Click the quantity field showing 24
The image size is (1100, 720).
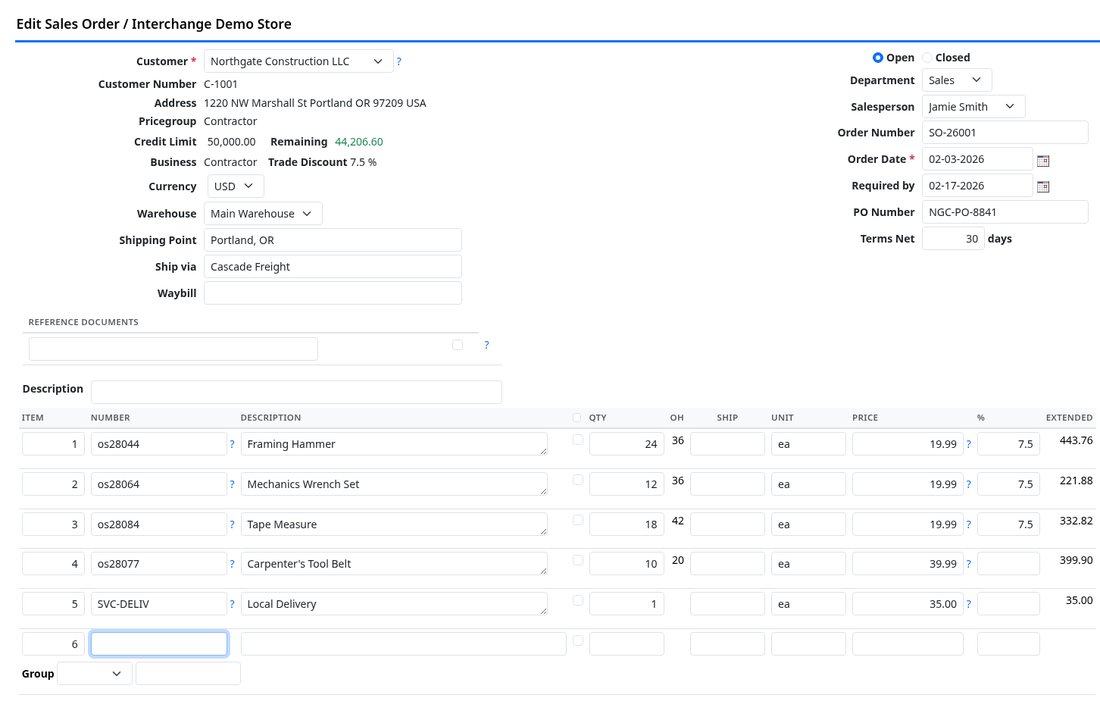point(626,444)
